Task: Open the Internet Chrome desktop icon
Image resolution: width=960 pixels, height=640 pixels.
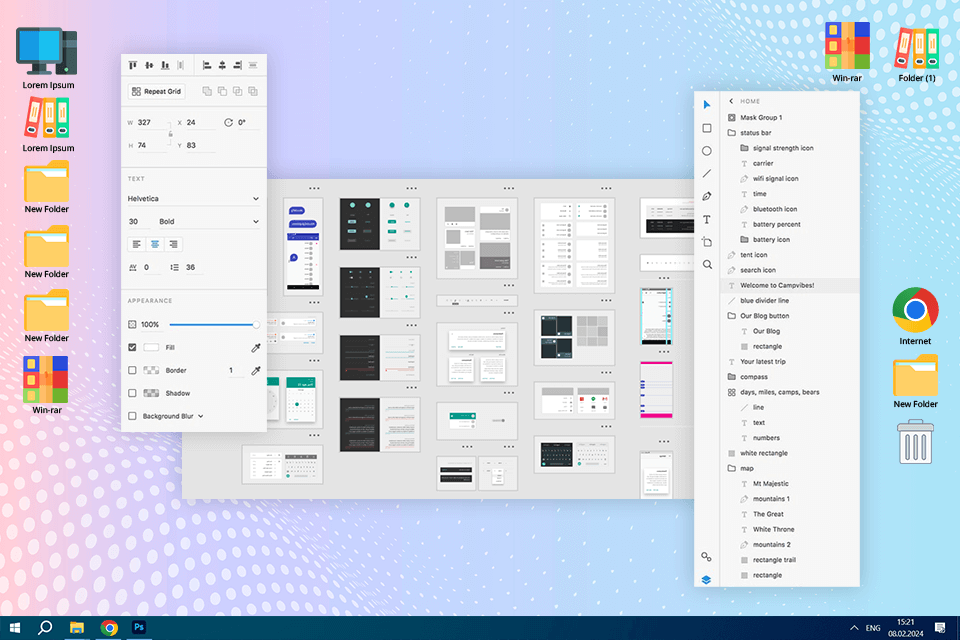Action: click(915, 317)
